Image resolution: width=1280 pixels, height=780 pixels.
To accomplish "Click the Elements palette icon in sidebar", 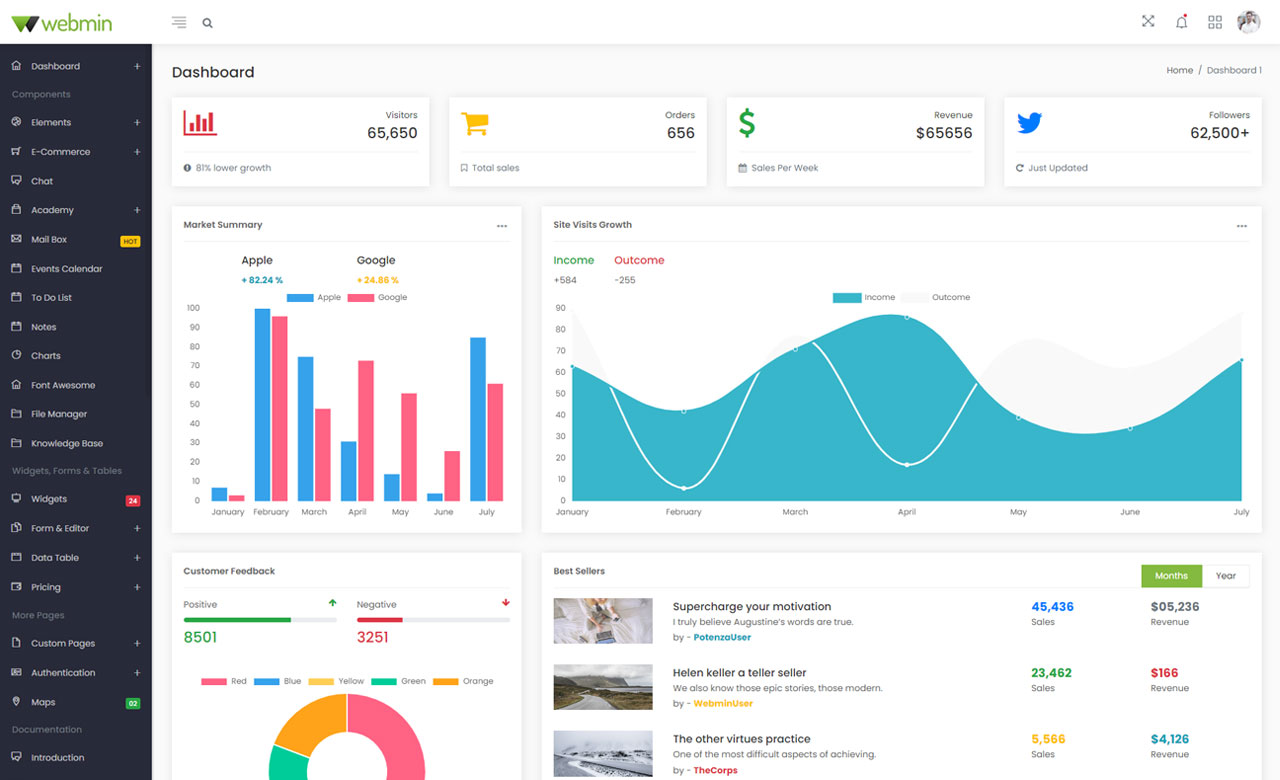I will click(x=16, y=122).
